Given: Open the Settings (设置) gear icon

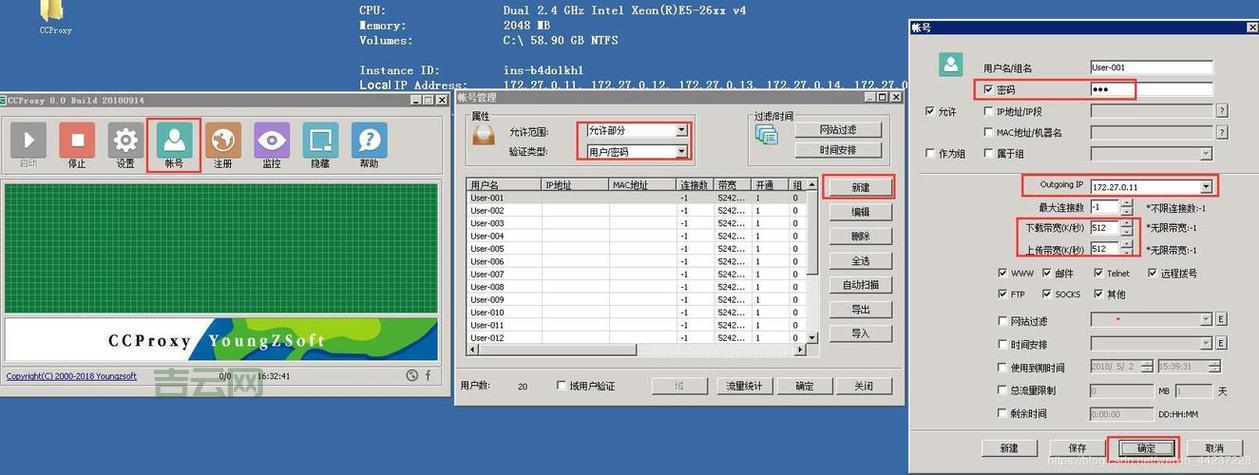Looking at the screenshot, I should 125,145.
